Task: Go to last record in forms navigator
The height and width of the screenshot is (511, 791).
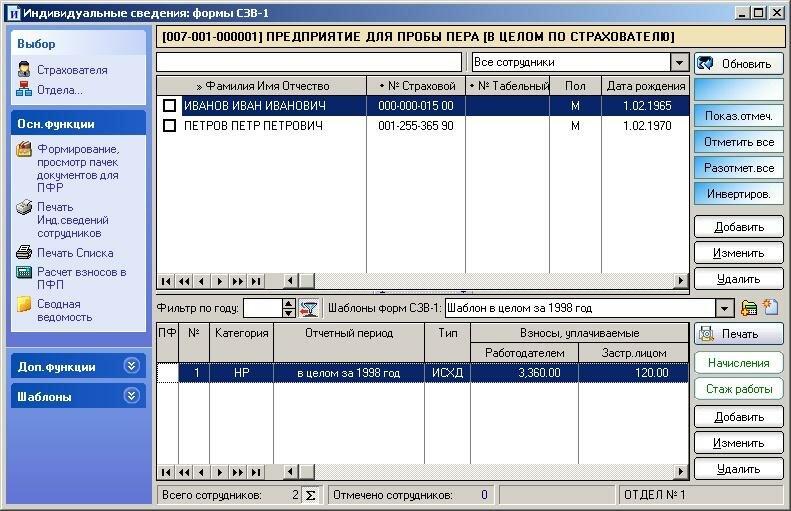Action: click(256, 472)
